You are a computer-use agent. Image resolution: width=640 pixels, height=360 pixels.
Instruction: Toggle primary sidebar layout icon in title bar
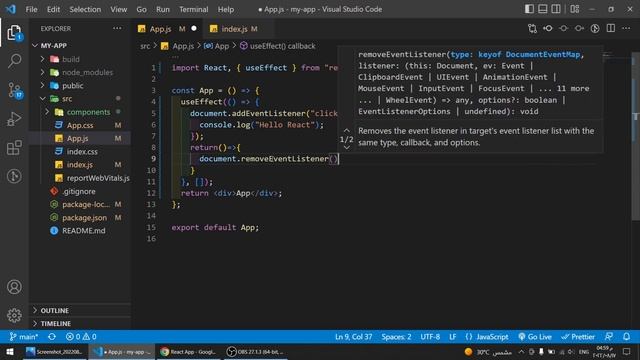pos(529,9)
